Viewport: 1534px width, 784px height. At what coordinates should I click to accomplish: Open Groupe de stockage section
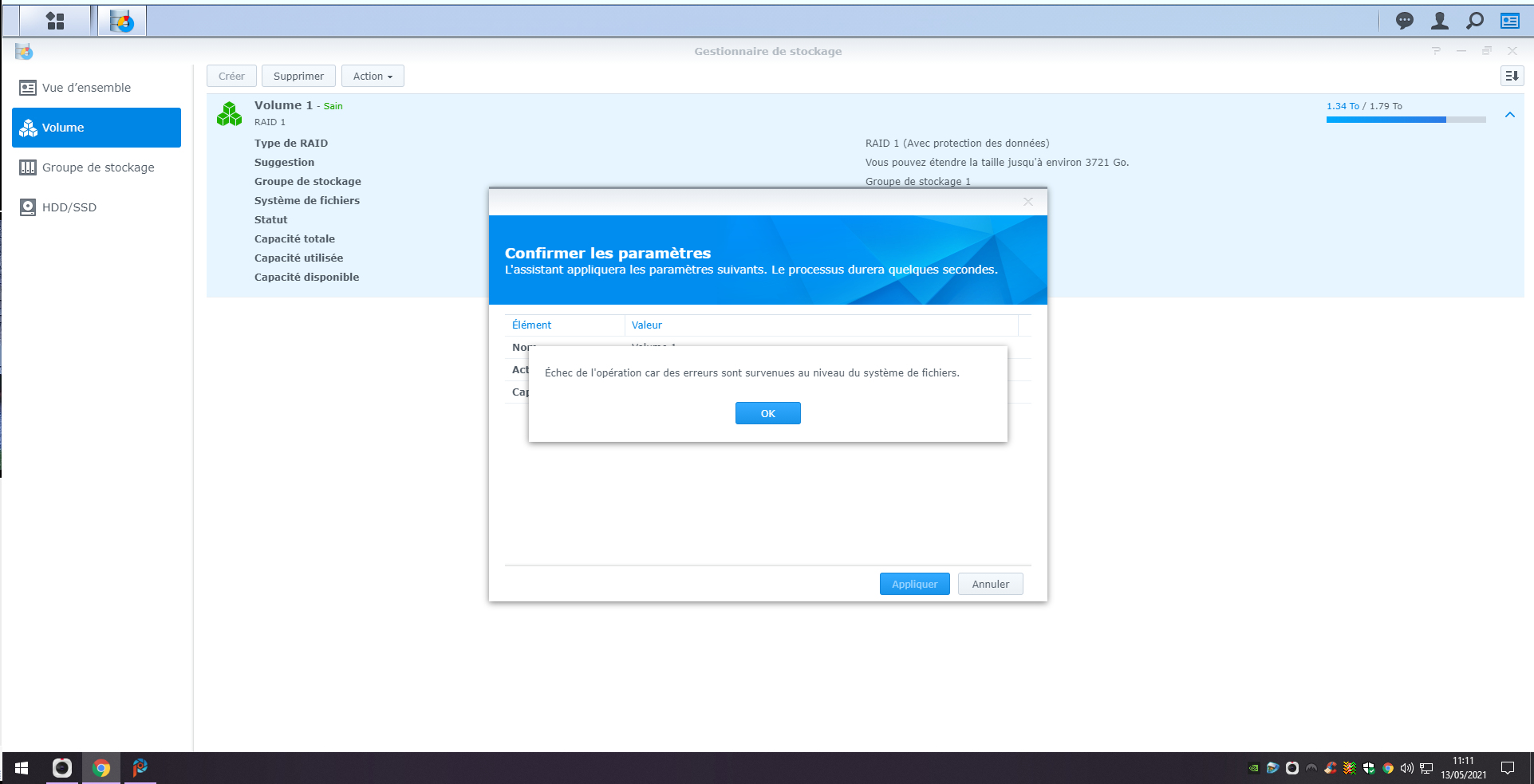pos(97,167)
